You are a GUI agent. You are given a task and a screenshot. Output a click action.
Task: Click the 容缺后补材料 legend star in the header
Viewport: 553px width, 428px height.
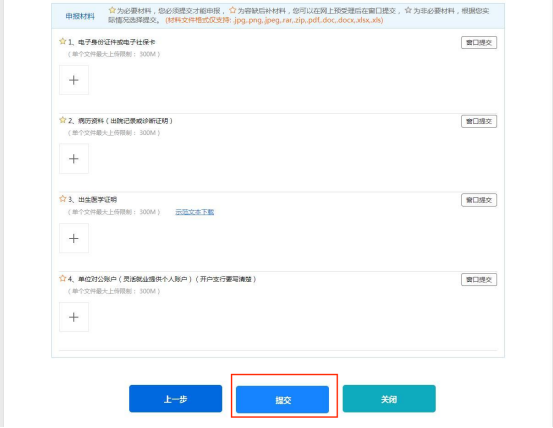[232, 10]
